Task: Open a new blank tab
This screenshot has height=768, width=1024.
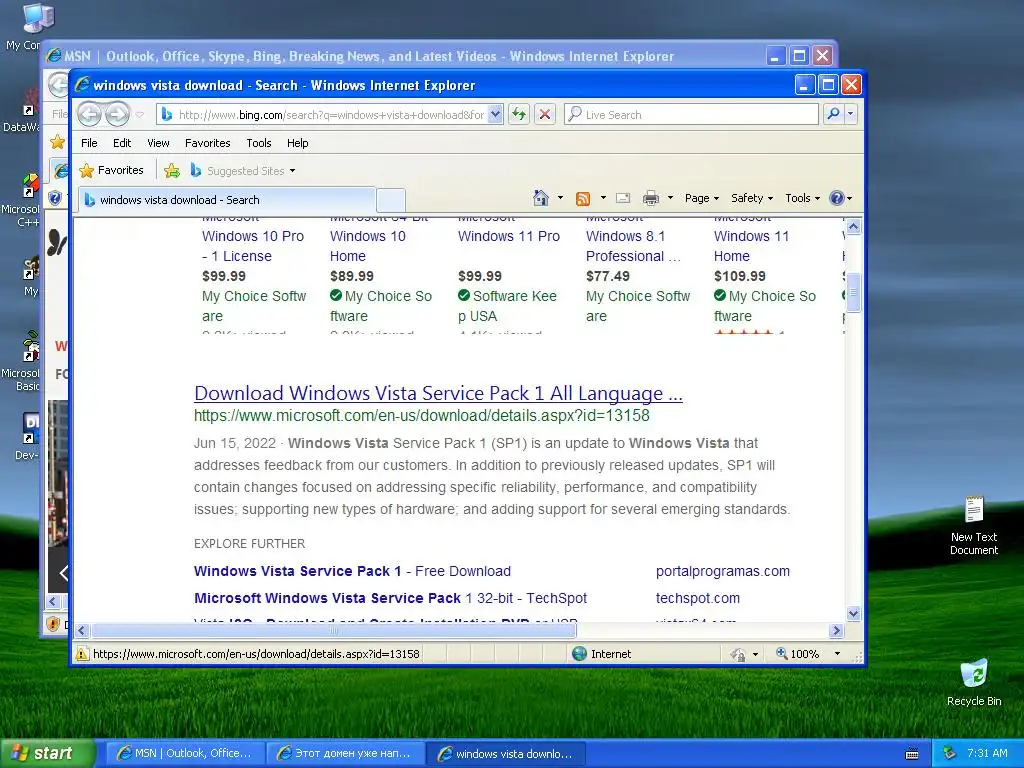Action: point(391,200)
